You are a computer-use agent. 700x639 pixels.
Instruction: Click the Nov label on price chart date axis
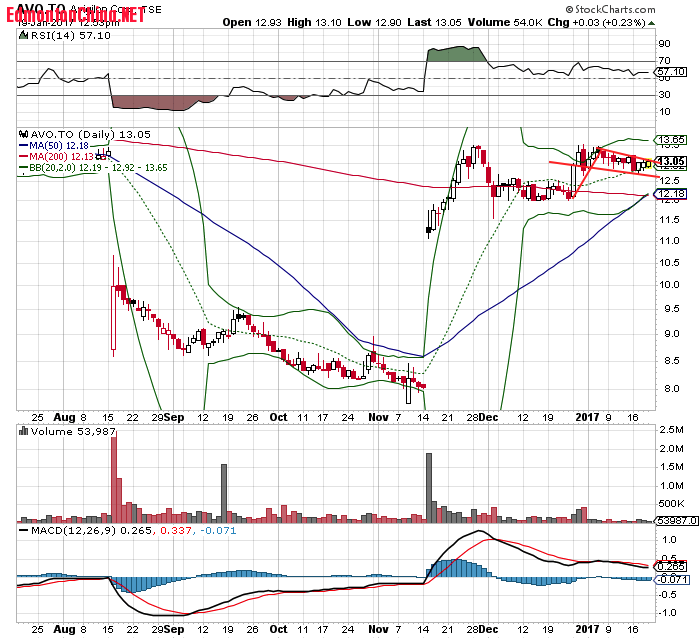click(x=379, y=417)
